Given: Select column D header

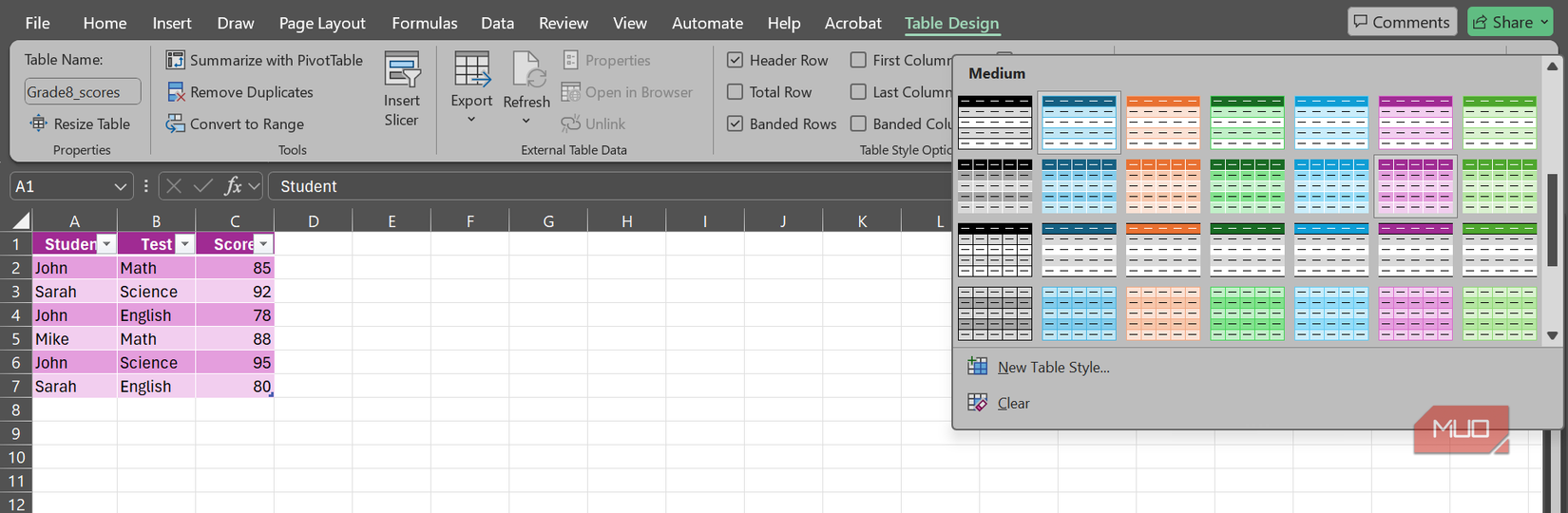Looking at the screenshot, I should pos(313,221).
